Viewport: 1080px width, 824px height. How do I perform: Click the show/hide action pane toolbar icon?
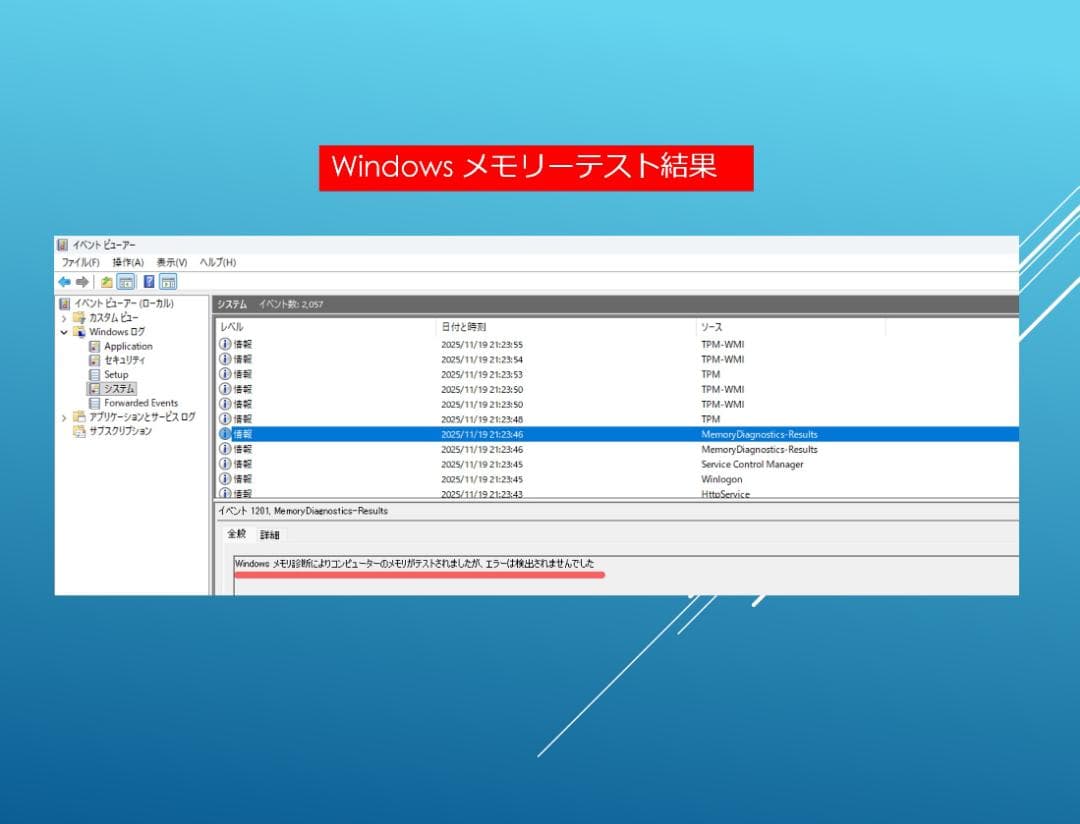(x=170, y=281)
